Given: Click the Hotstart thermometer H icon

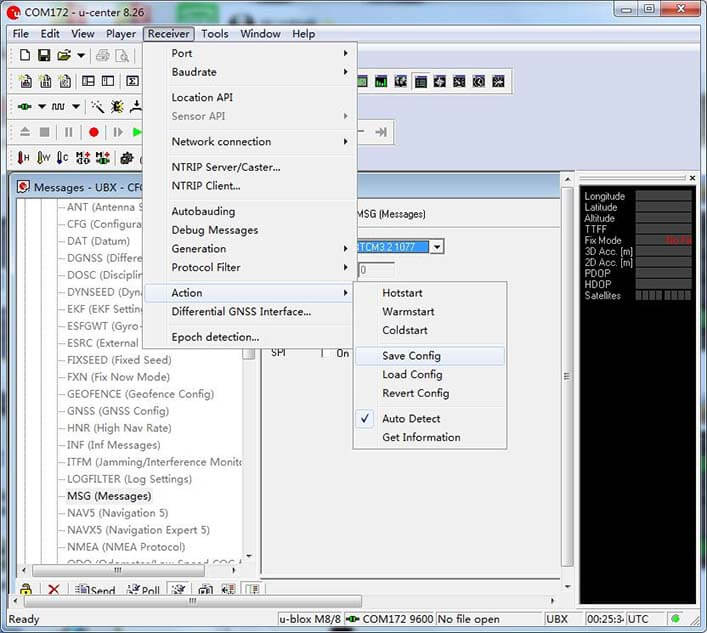Looking at the screenshot, I should (x=23, y=158).
